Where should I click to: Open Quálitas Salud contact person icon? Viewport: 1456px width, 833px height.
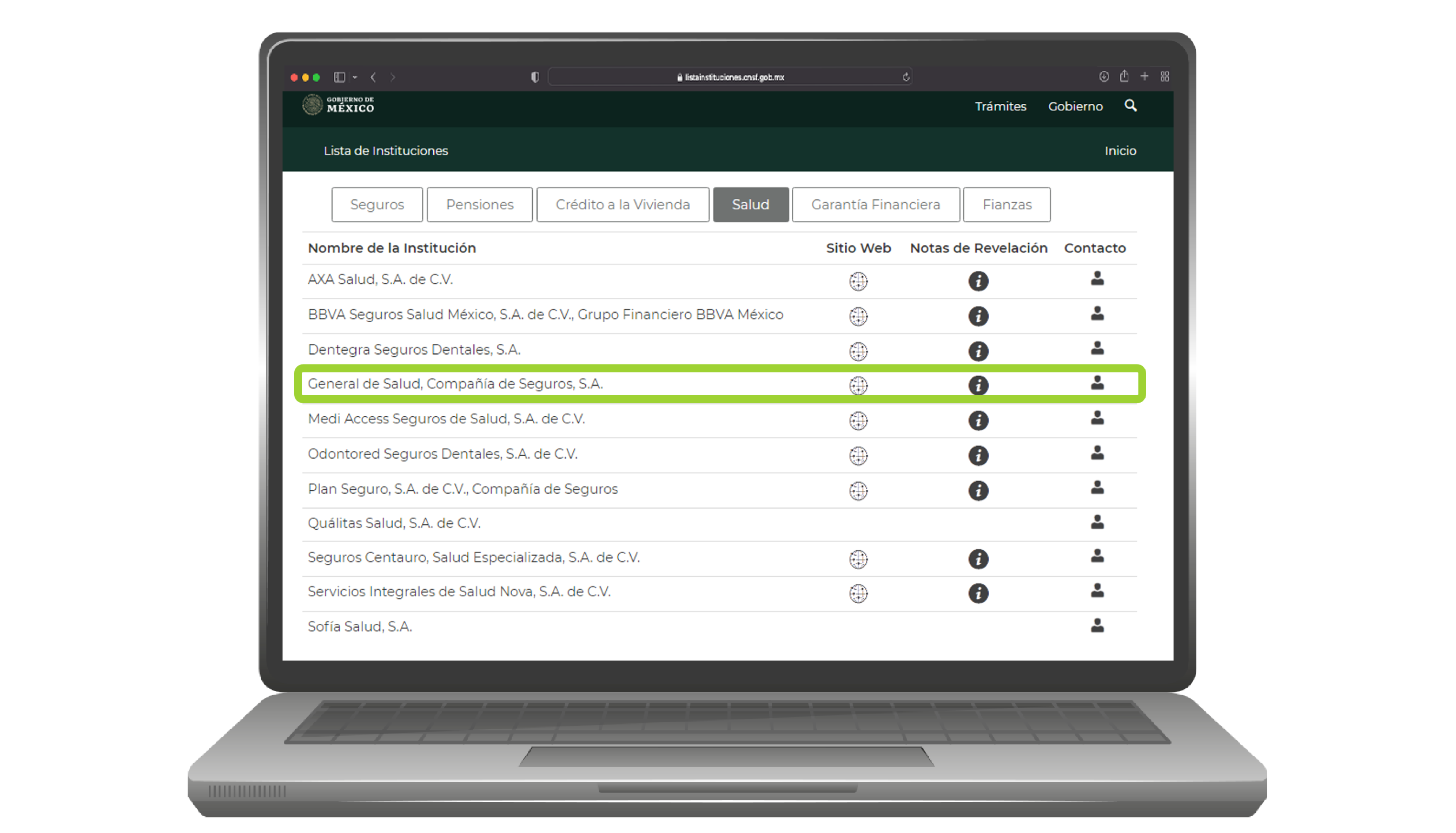tap(1096, 522)
